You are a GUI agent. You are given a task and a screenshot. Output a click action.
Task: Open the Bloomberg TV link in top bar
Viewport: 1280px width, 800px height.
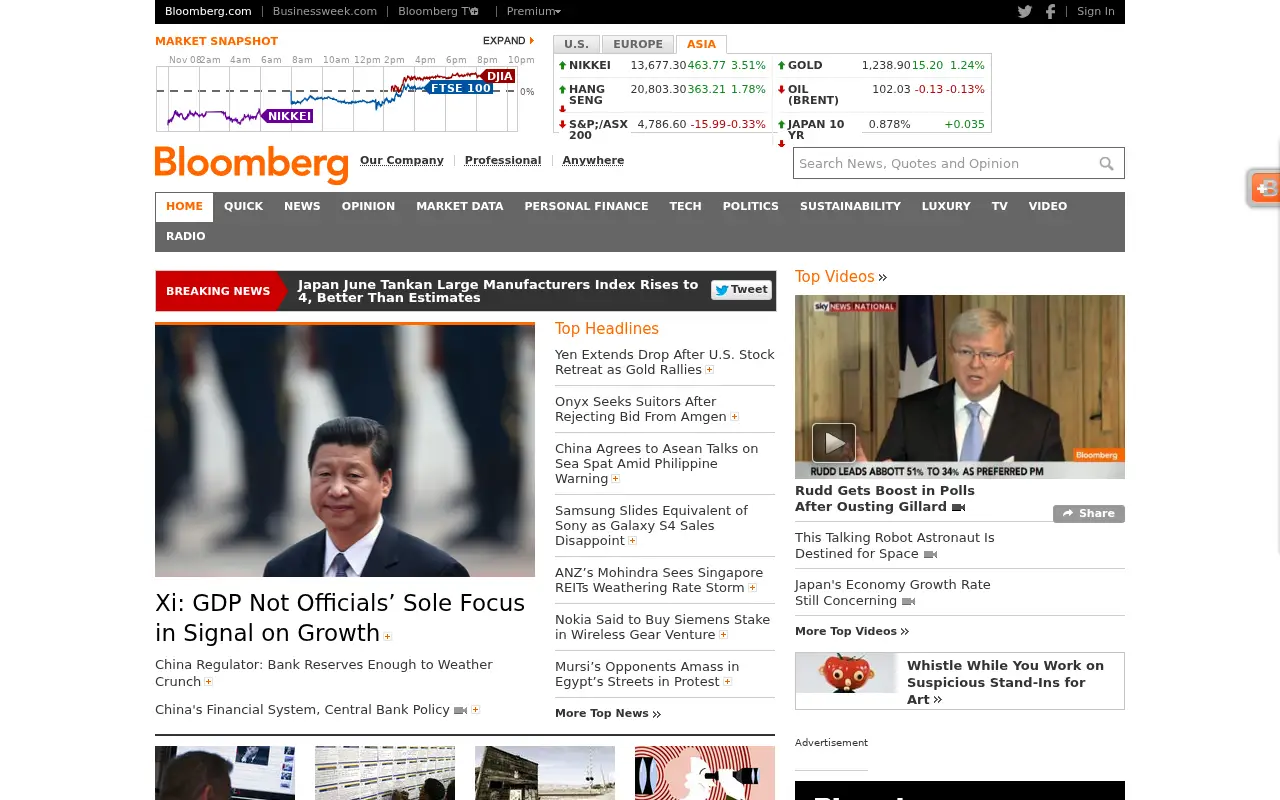click(438, 12)
